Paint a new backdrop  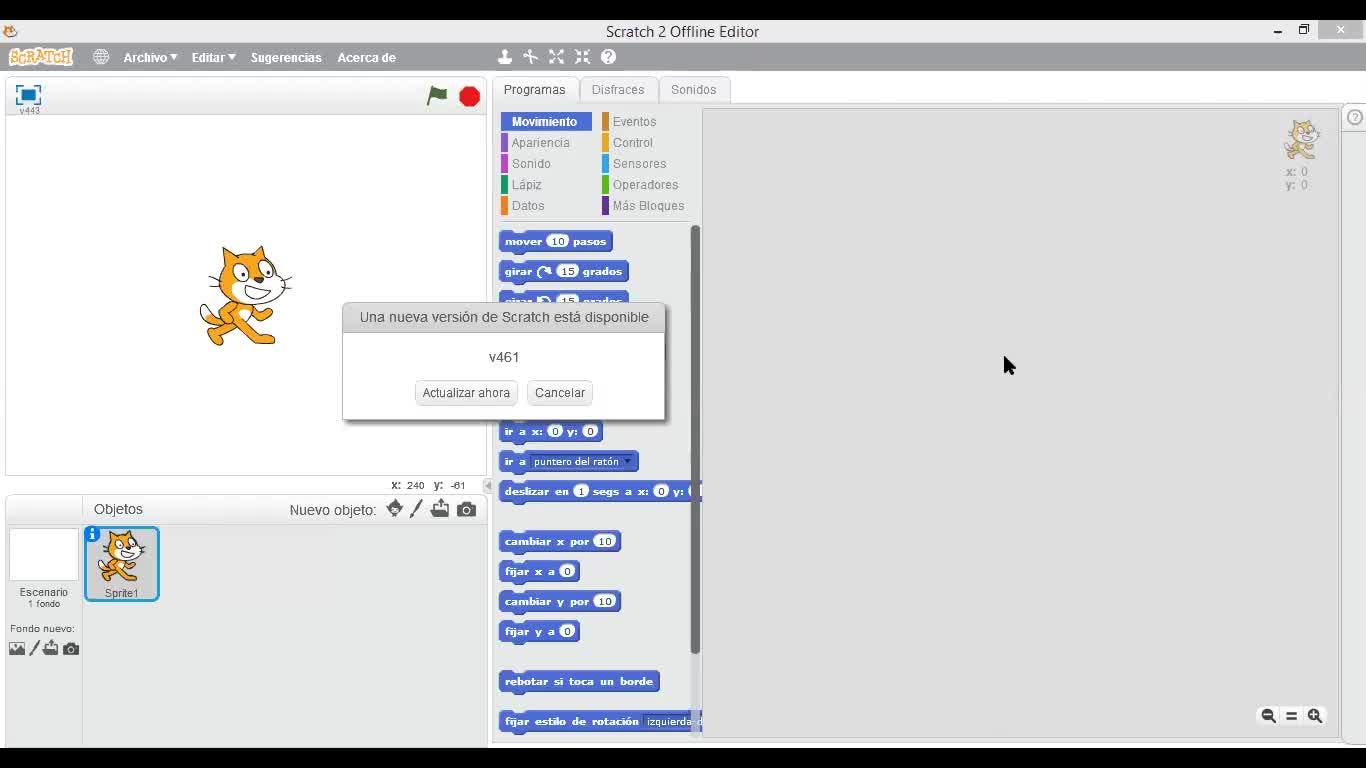[x=34, y=648]
